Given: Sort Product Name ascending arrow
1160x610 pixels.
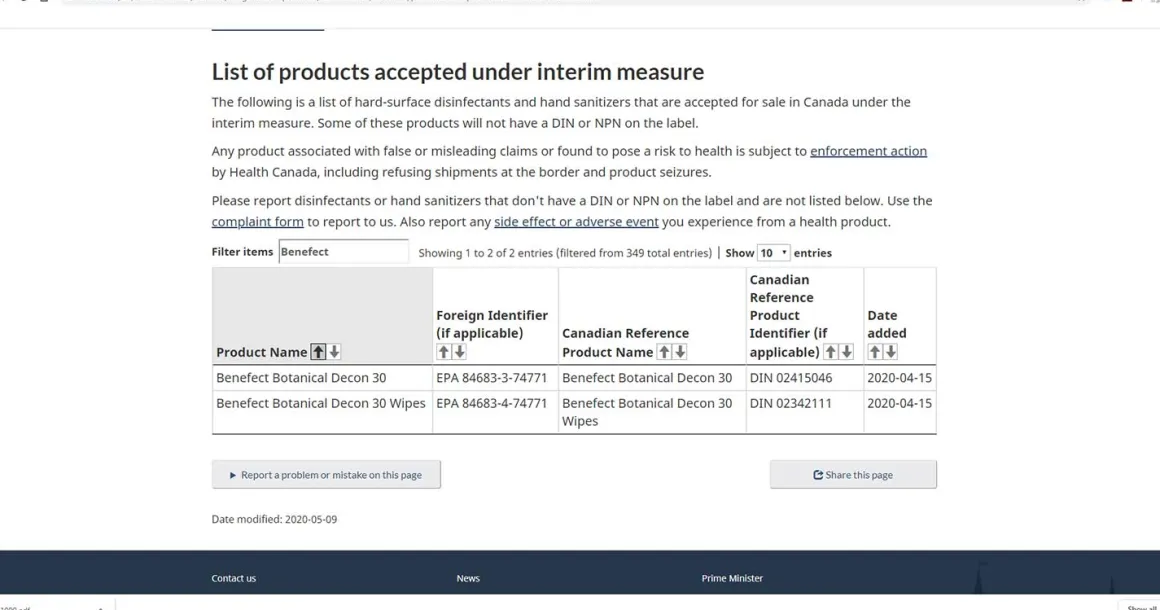Looking at the screenshot, I should pyautogui.click(x=318, y=352).
